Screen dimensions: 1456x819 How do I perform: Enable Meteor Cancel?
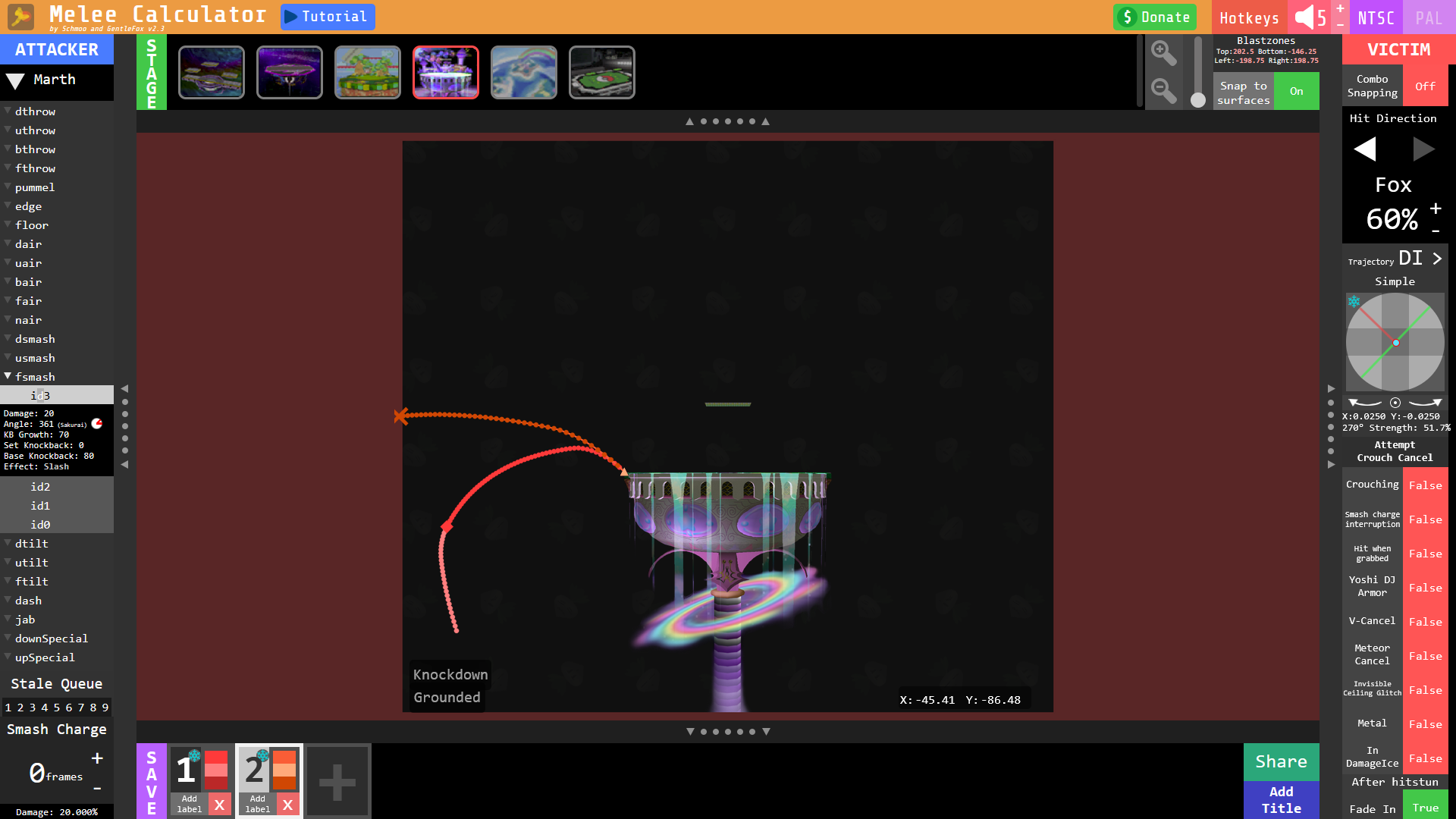(1426, 656)
